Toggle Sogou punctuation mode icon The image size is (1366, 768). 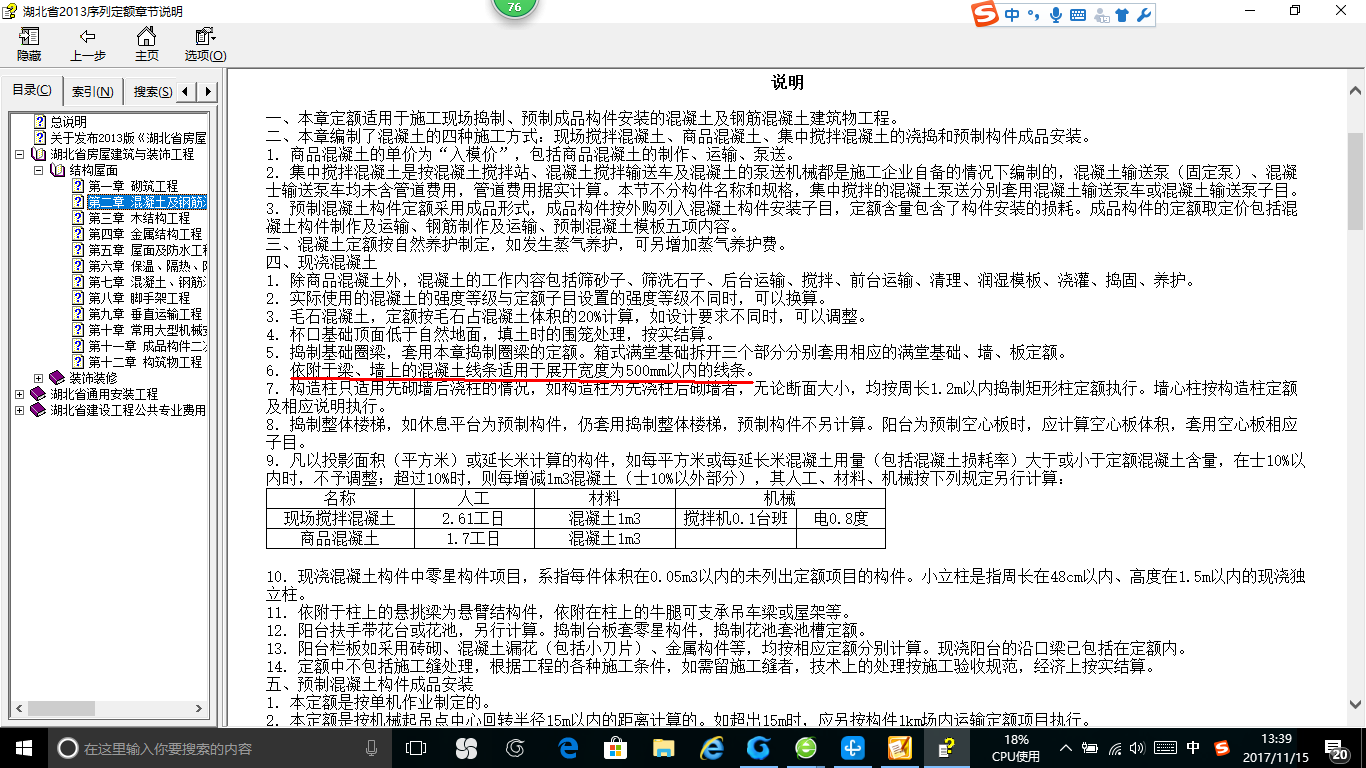tap(1034, 15)
